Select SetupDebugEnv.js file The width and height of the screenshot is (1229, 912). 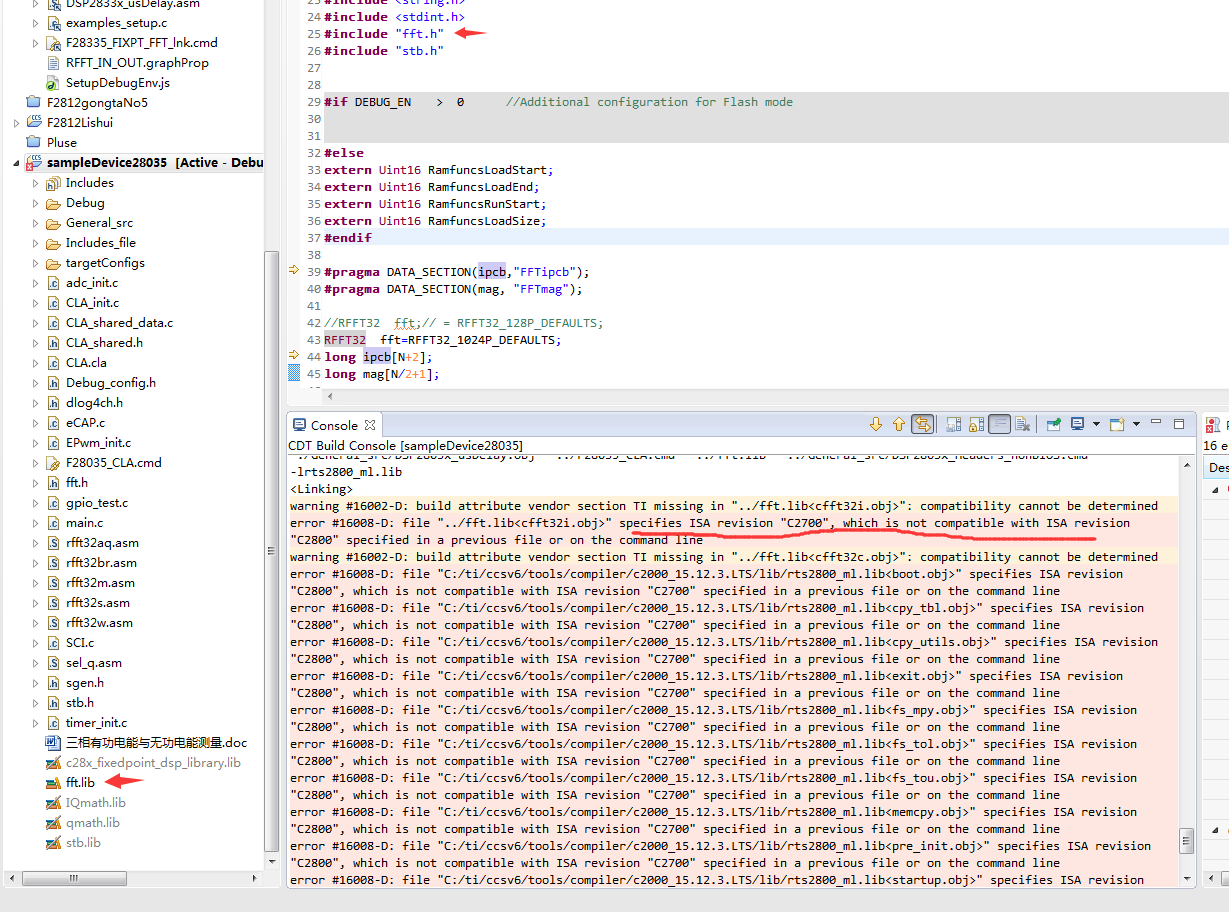(117, 82)
